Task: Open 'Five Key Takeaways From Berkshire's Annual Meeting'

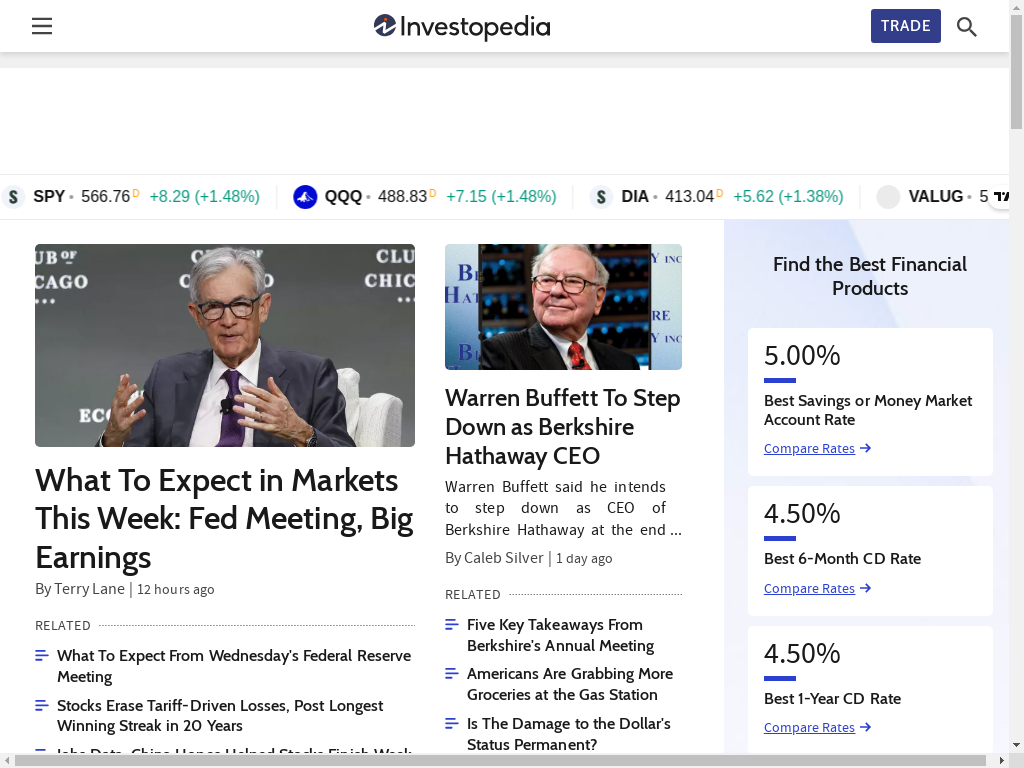Action: tap(560, 635)
